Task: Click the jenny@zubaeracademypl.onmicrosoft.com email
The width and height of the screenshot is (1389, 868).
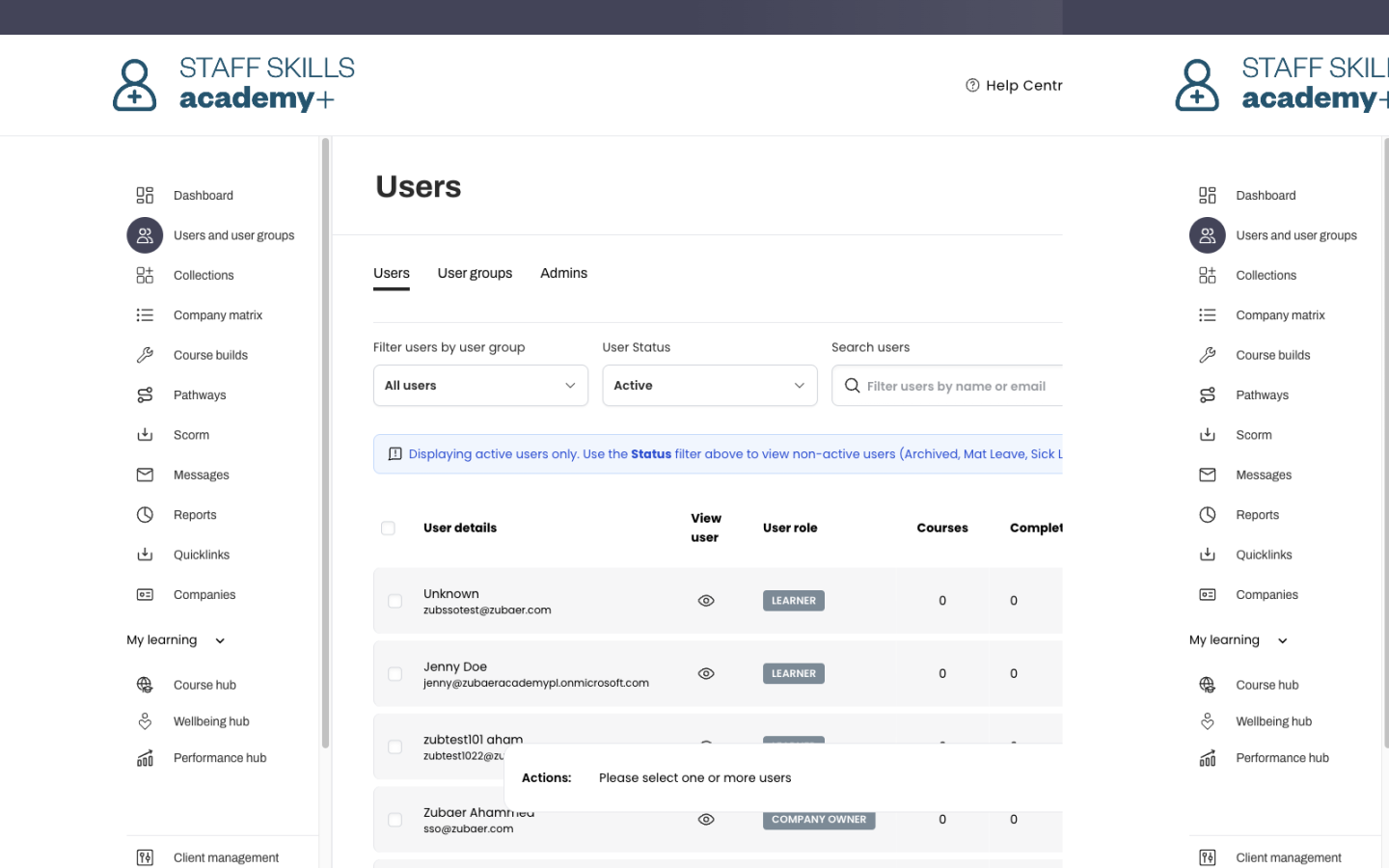Action: click(536, 683)
